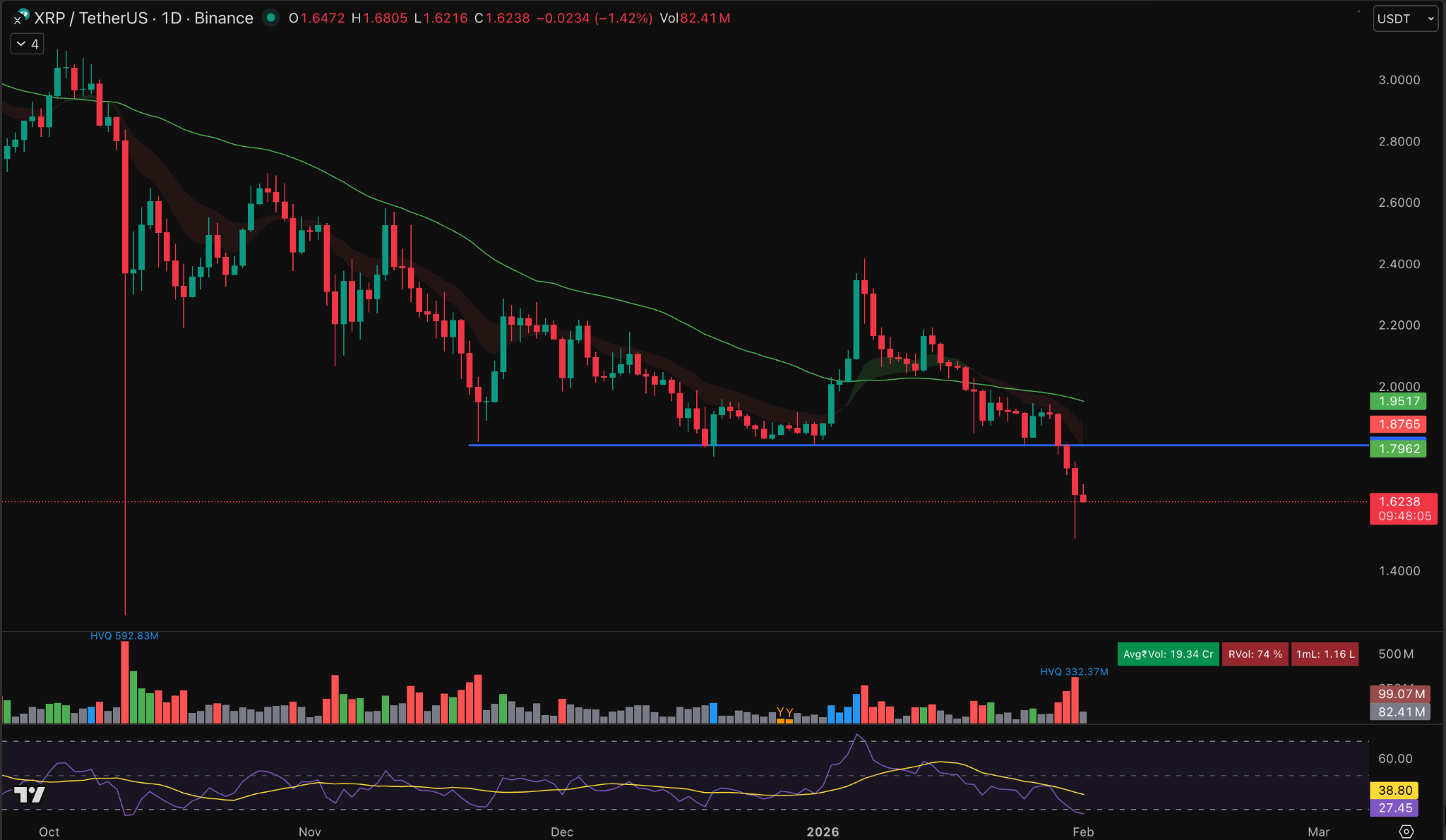Image resolution: width=1446 pixels, height=840 pixels.
Task: Click the RVol 74 % red label
Action: [x=1255, y=654]
